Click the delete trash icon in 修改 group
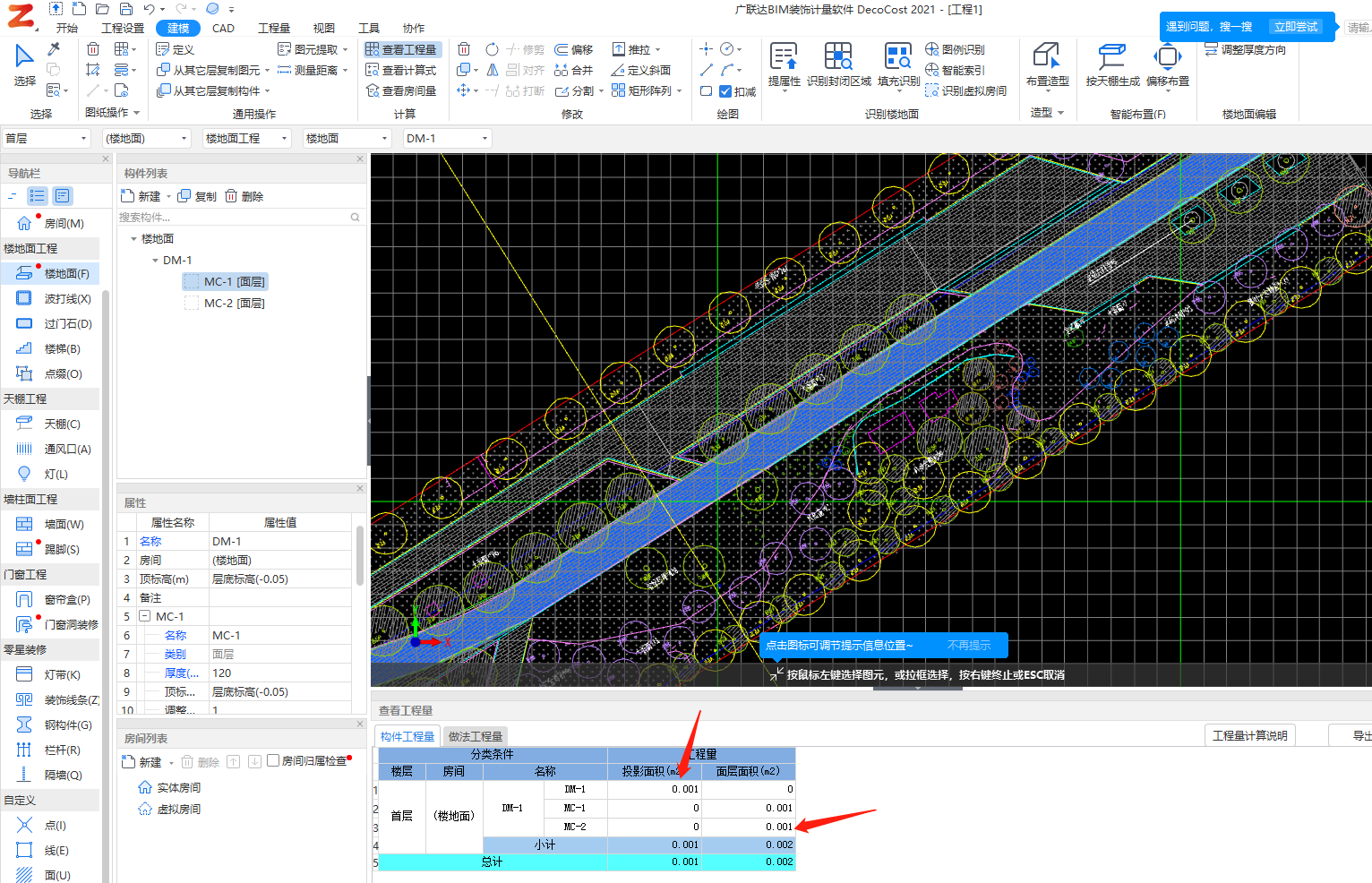Viewport: 1372px width, 883px height. click(x=464, y=49)
